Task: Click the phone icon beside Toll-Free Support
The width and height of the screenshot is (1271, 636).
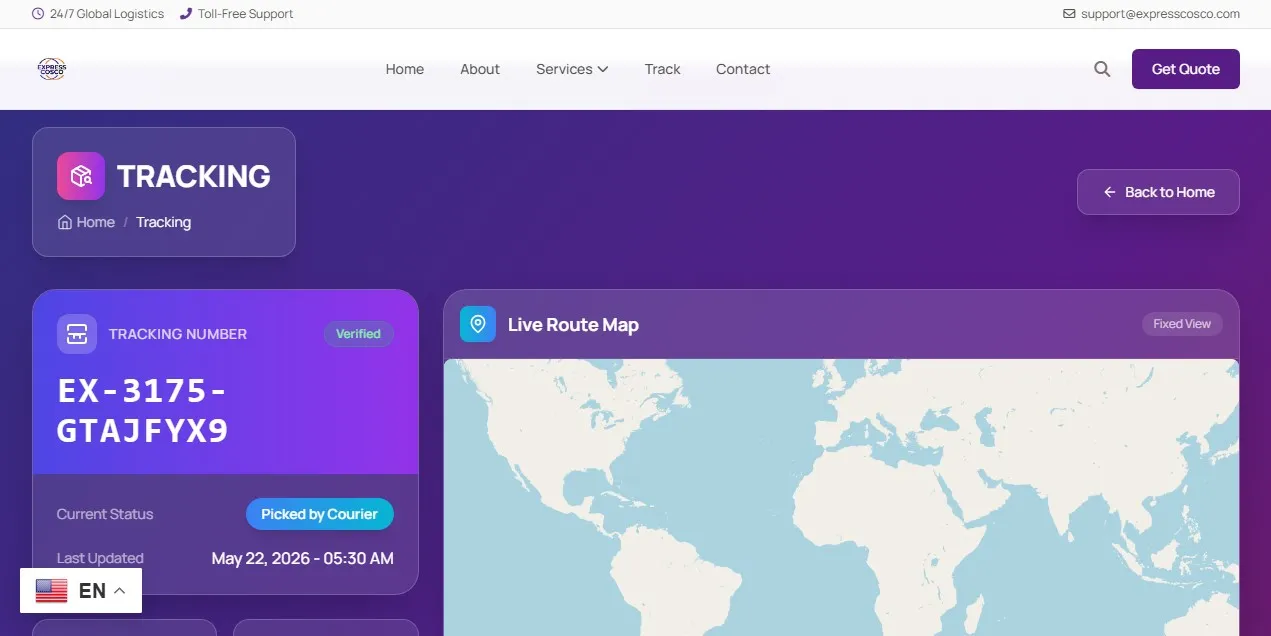Action: [x=186, y=14]
